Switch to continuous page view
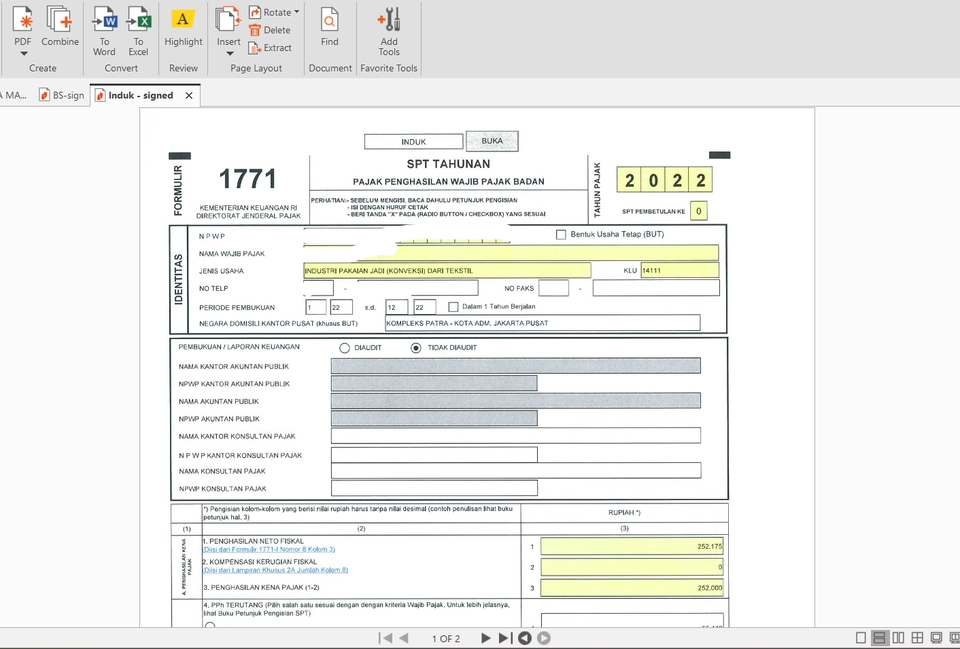Viewport: 960px width, 649px height. click(x=879, y=638)
